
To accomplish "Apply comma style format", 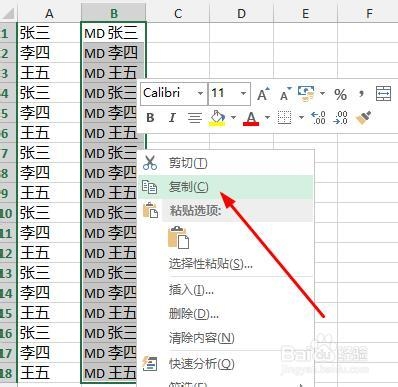I will 361,94.
